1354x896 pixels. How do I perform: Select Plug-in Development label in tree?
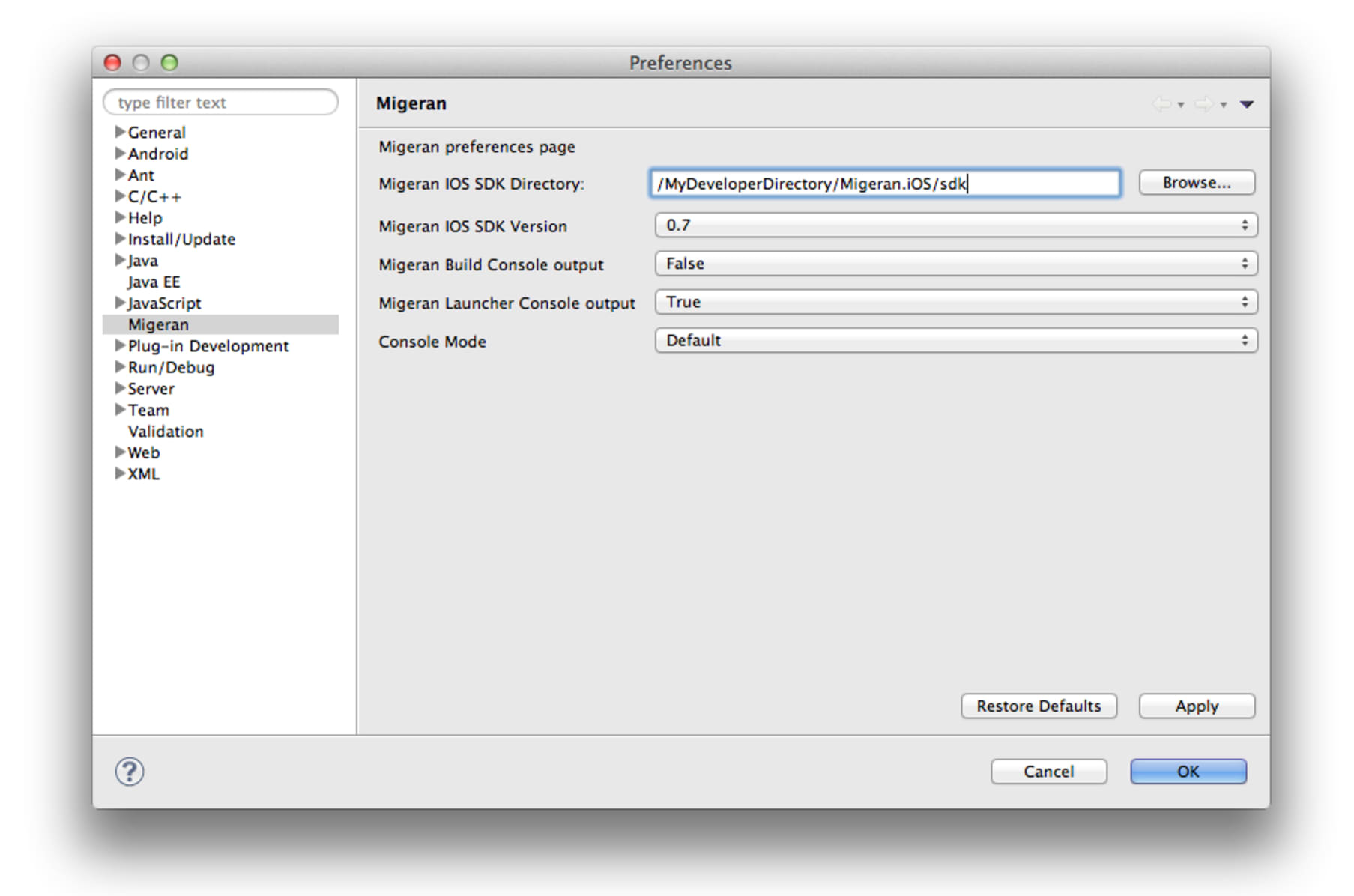(x=208, y=345)
